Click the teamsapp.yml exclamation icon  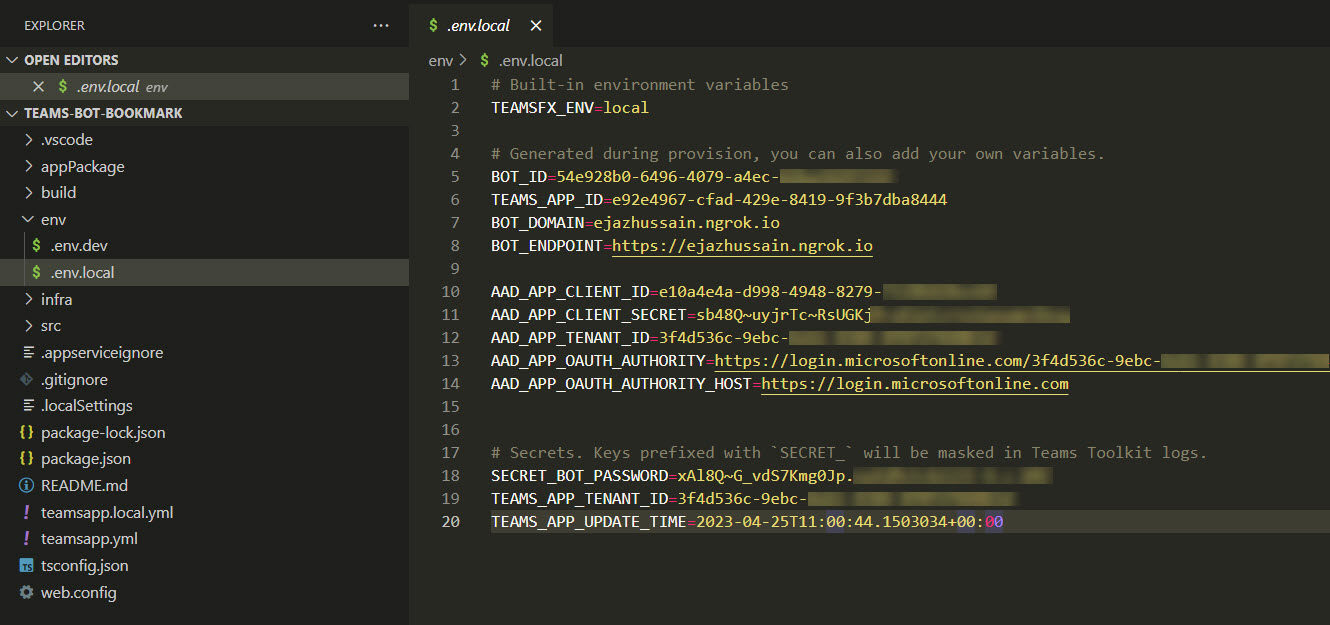27,539
